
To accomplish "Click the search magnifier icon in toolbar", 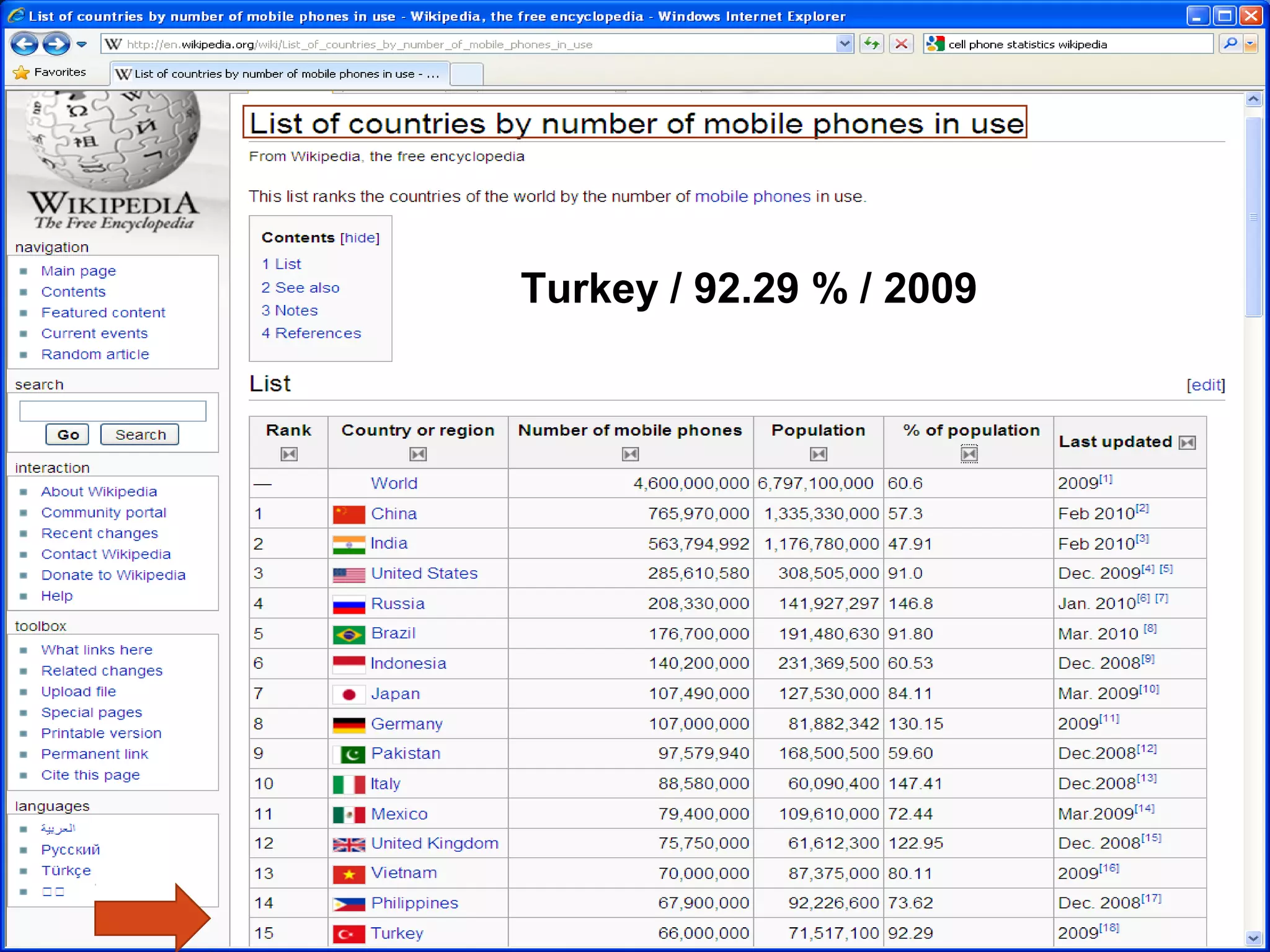I will pos(1230,44).
